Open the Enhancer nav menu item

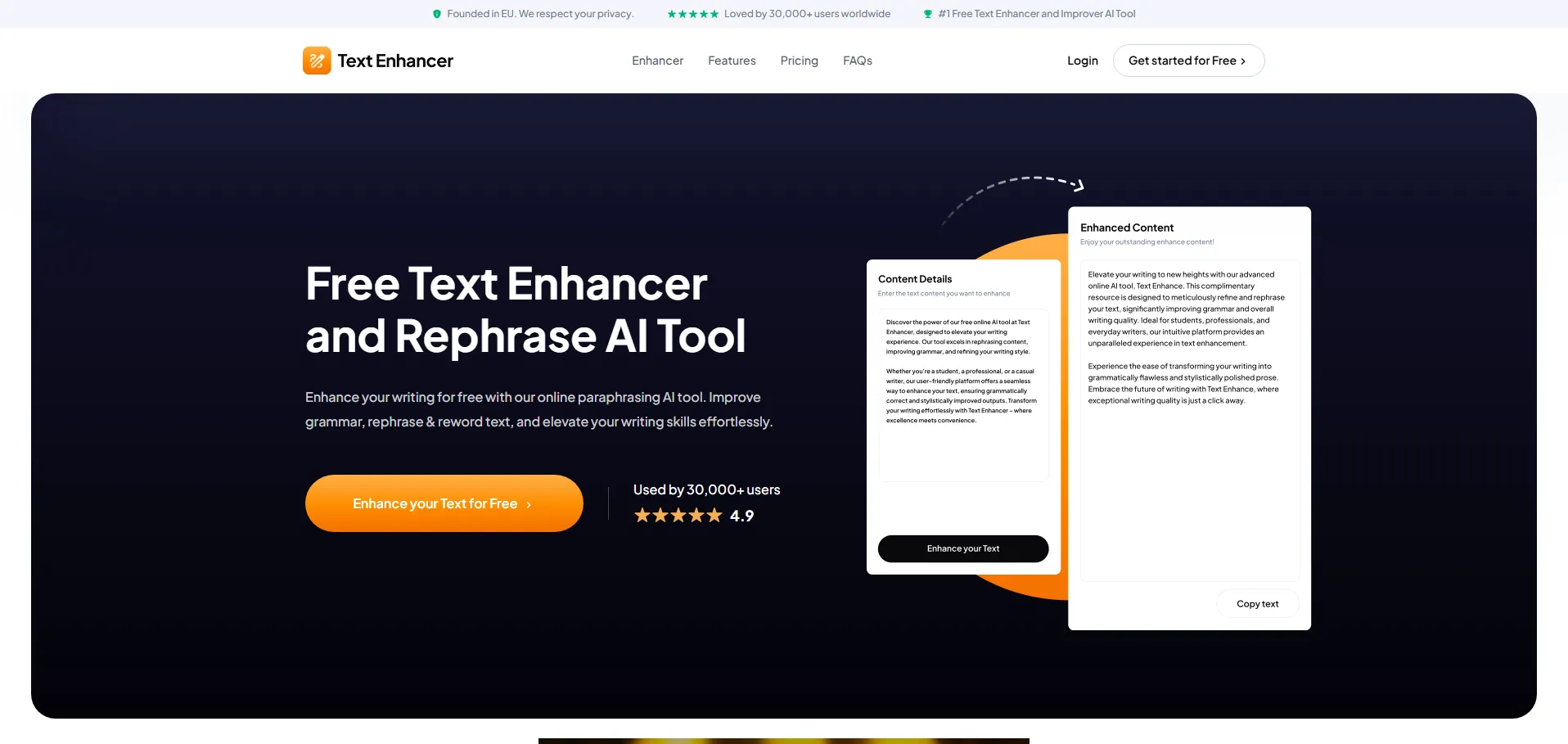click(x=657, y=61)
